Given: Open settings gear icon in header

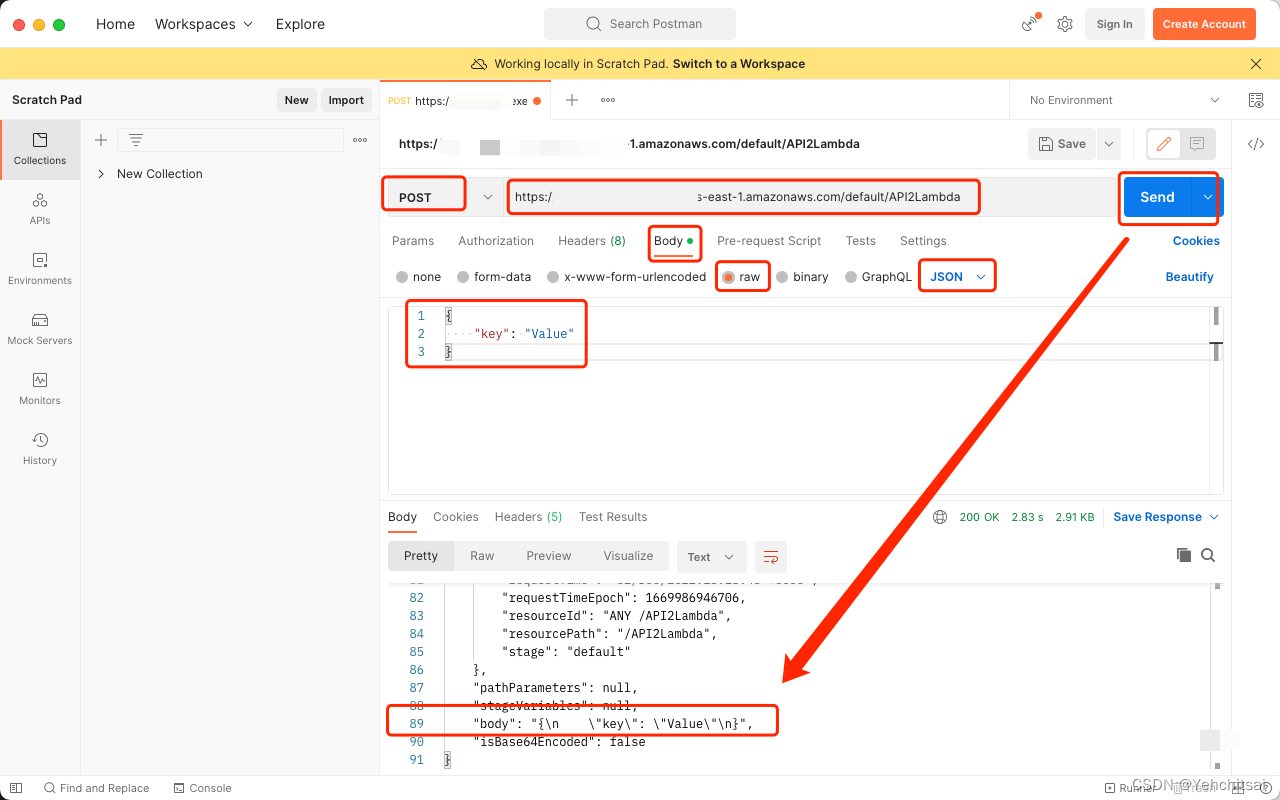Looking at the screenshot, I should (x=1065, y=24).
